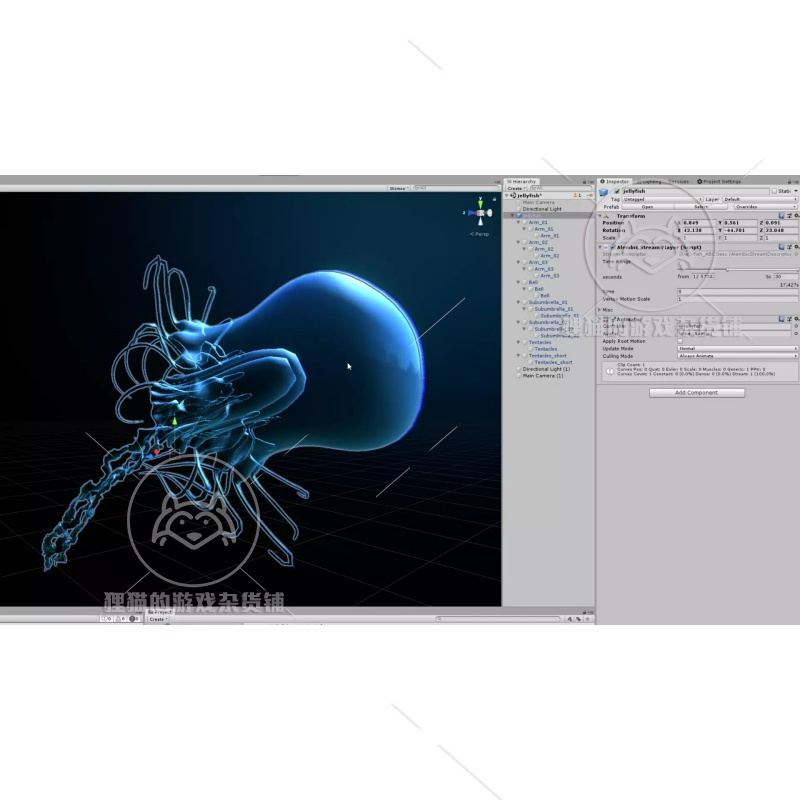Screen dimensions: 800x800
Task: Collapse top-level Bell tree node
Action: (x=518, y=282)
